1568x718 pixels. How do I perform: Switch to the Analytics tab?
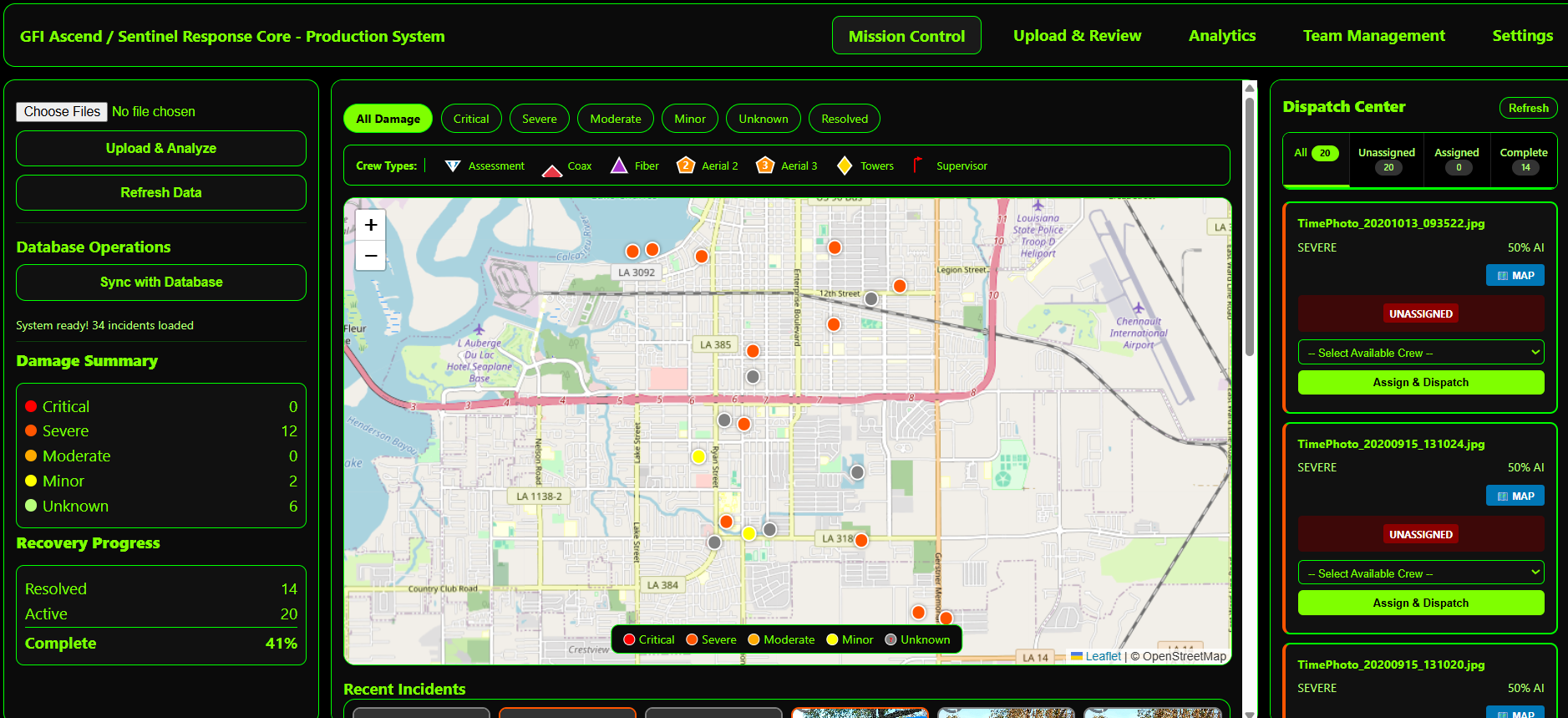click(1221, 36)
